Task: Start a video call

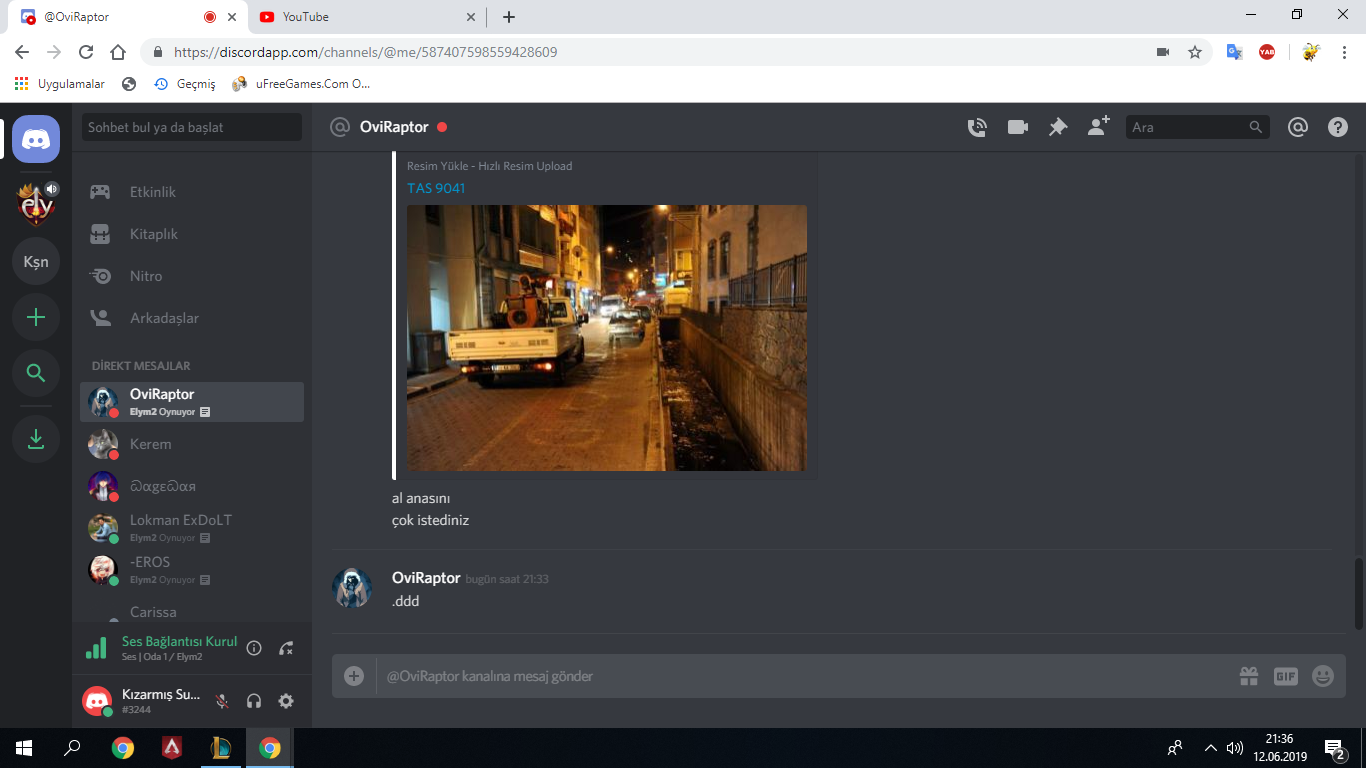Action: [x=1018, y=127]
